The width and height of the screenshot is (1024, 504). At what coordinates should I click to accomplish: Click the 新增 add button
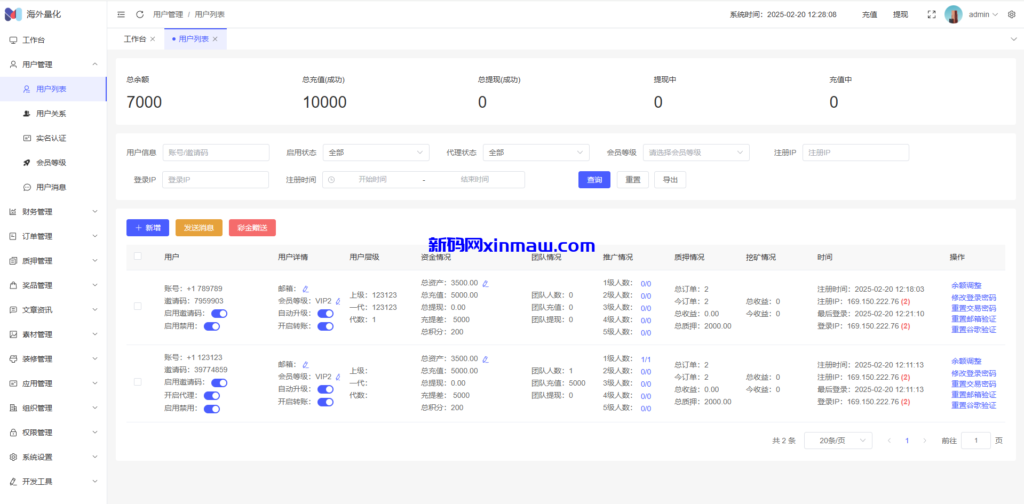pos(148,228)
